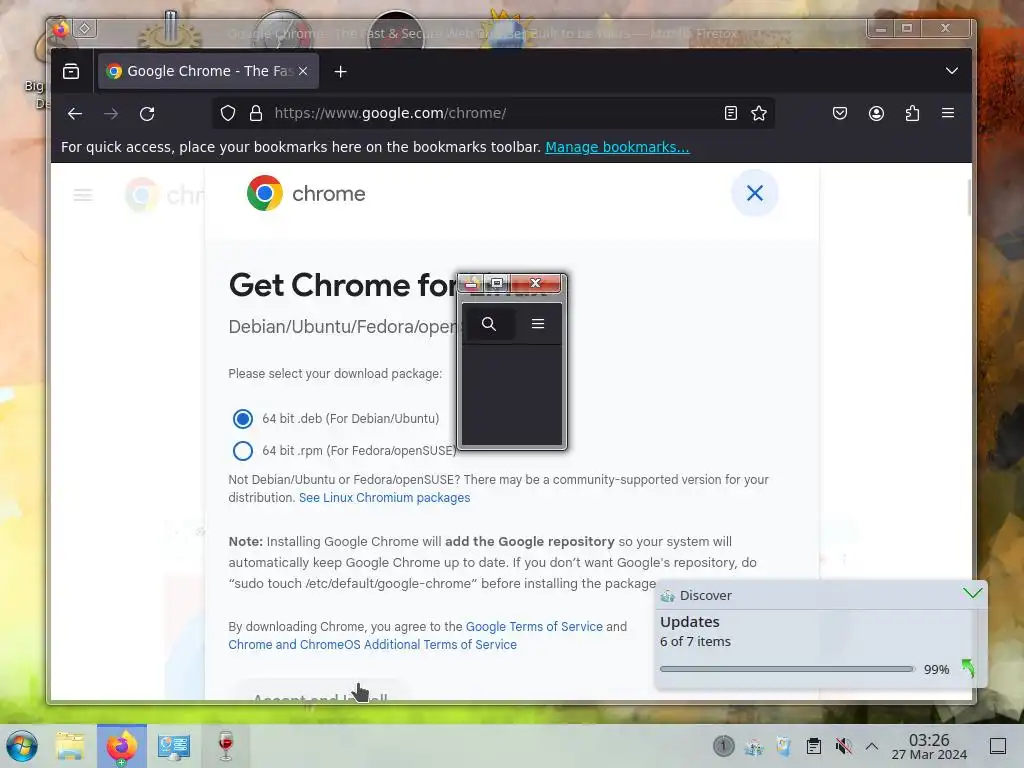Open system settings taskbar icon
Viewport: 1024px width, 768px height.
(x=174, y=746)
